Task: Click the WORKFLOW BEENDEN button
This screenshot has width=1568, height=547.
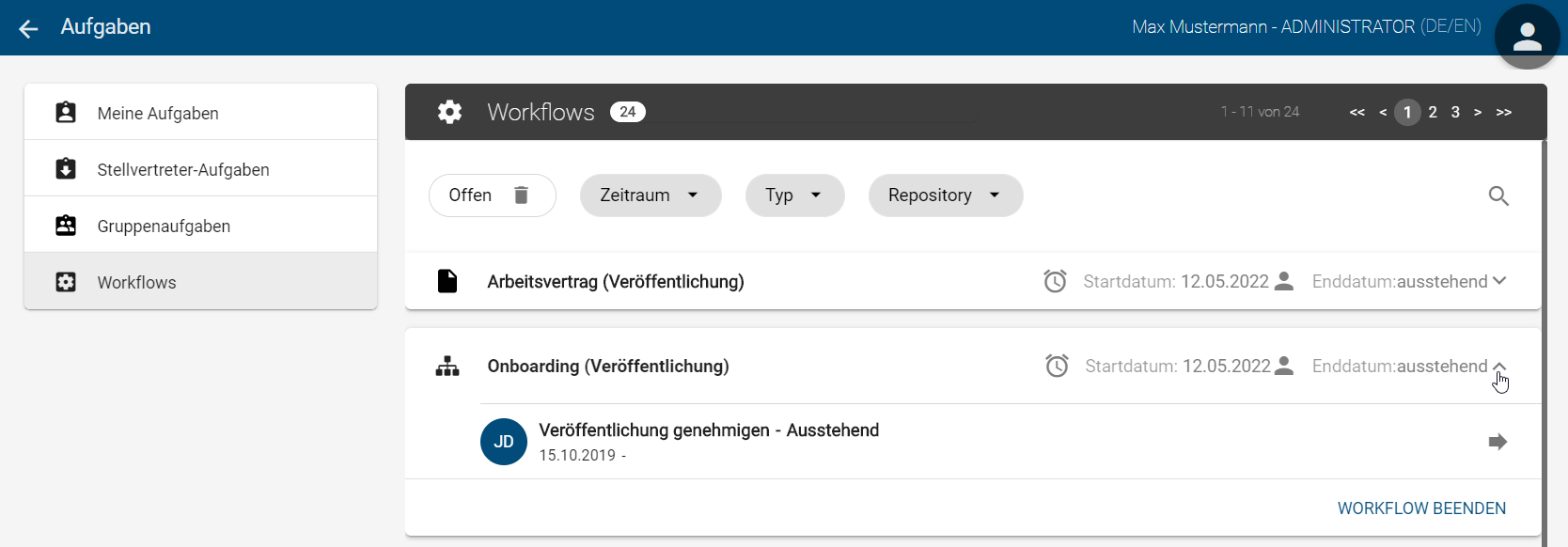Action: point(1421,508)
